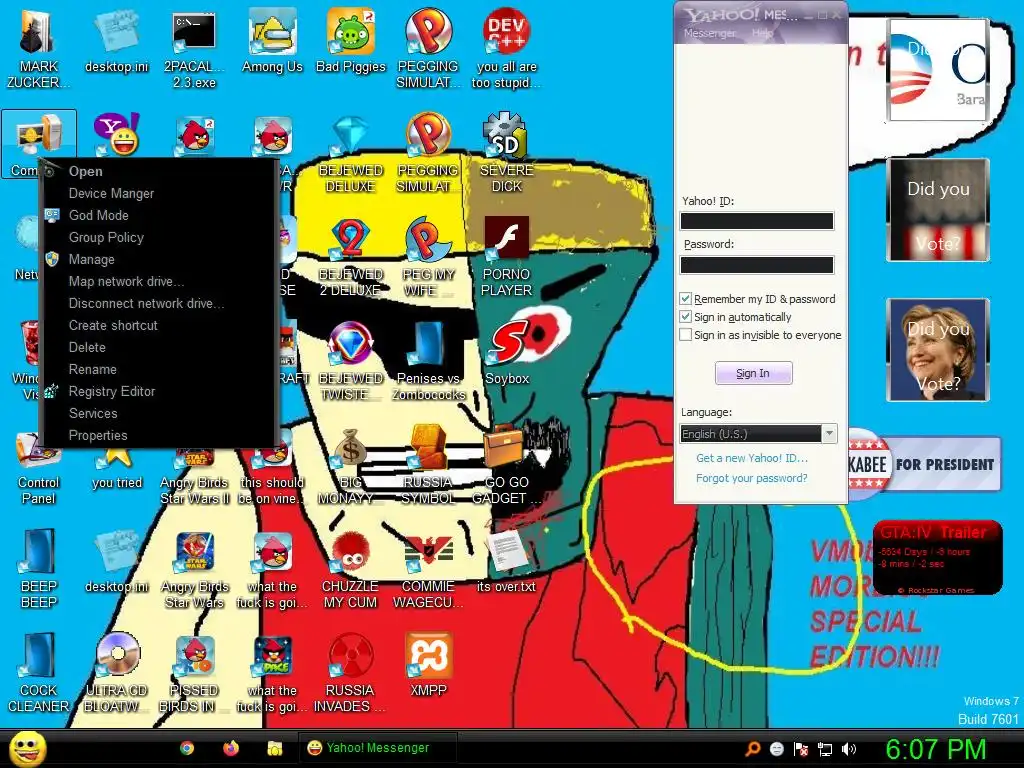Click the Yahoo! Messenger taskbar button

pyautogui.click(x=377, y=748)
